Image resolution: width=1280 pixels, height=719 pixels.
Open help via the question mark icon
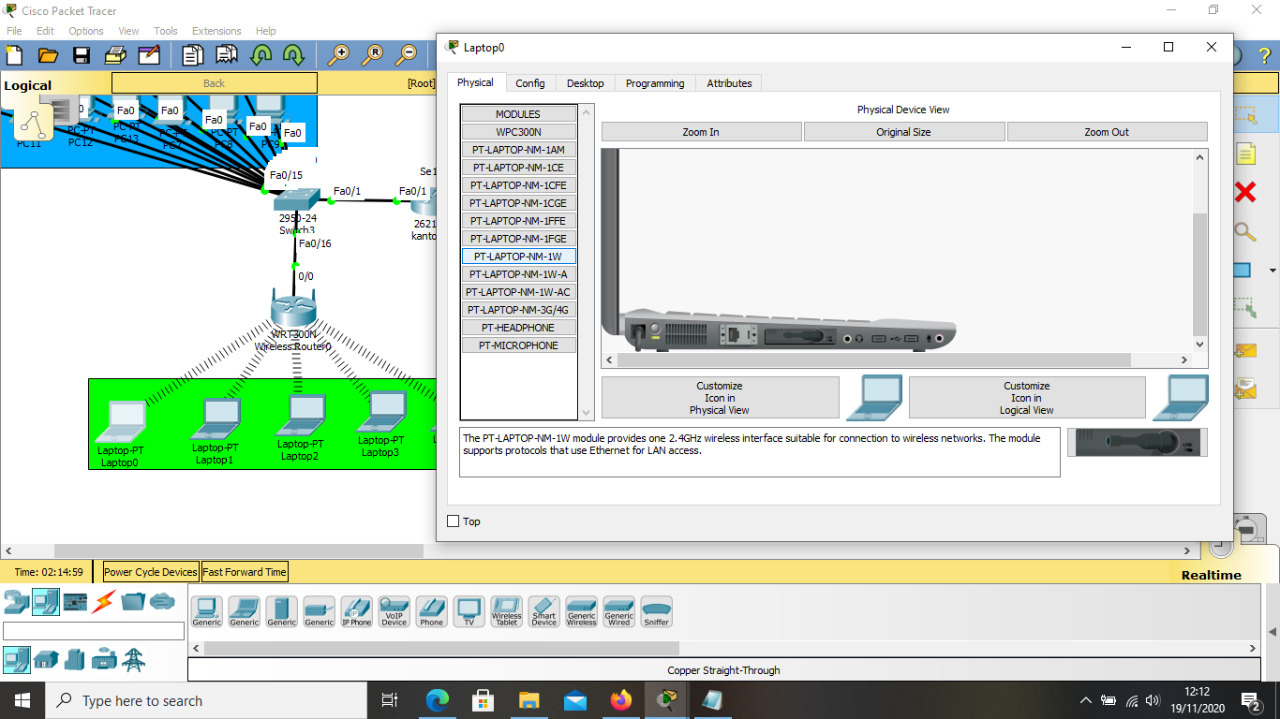(1264, 56)
